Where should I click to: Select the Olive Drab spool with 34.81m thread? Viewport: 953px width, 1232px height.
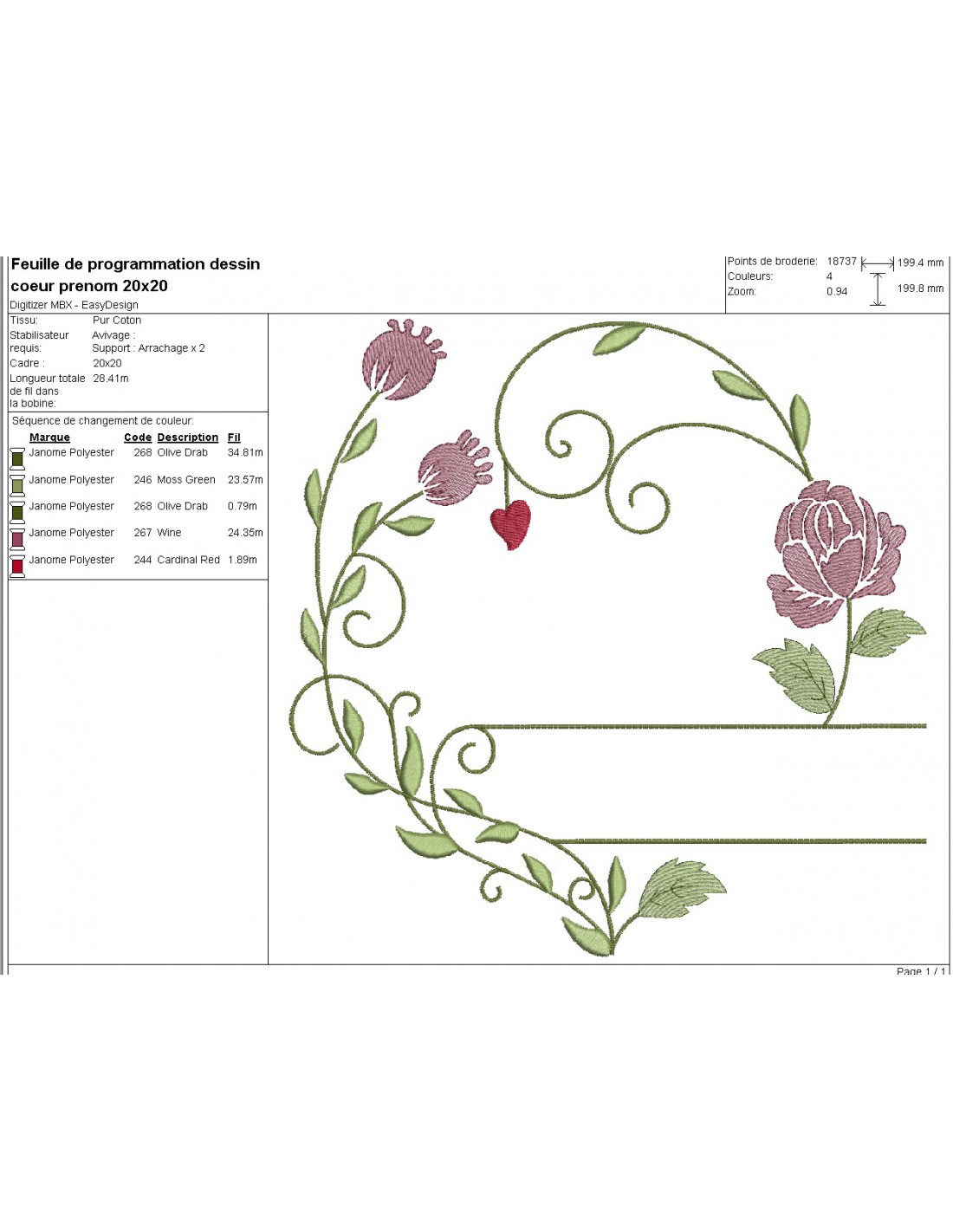click(x=17, y=457)
